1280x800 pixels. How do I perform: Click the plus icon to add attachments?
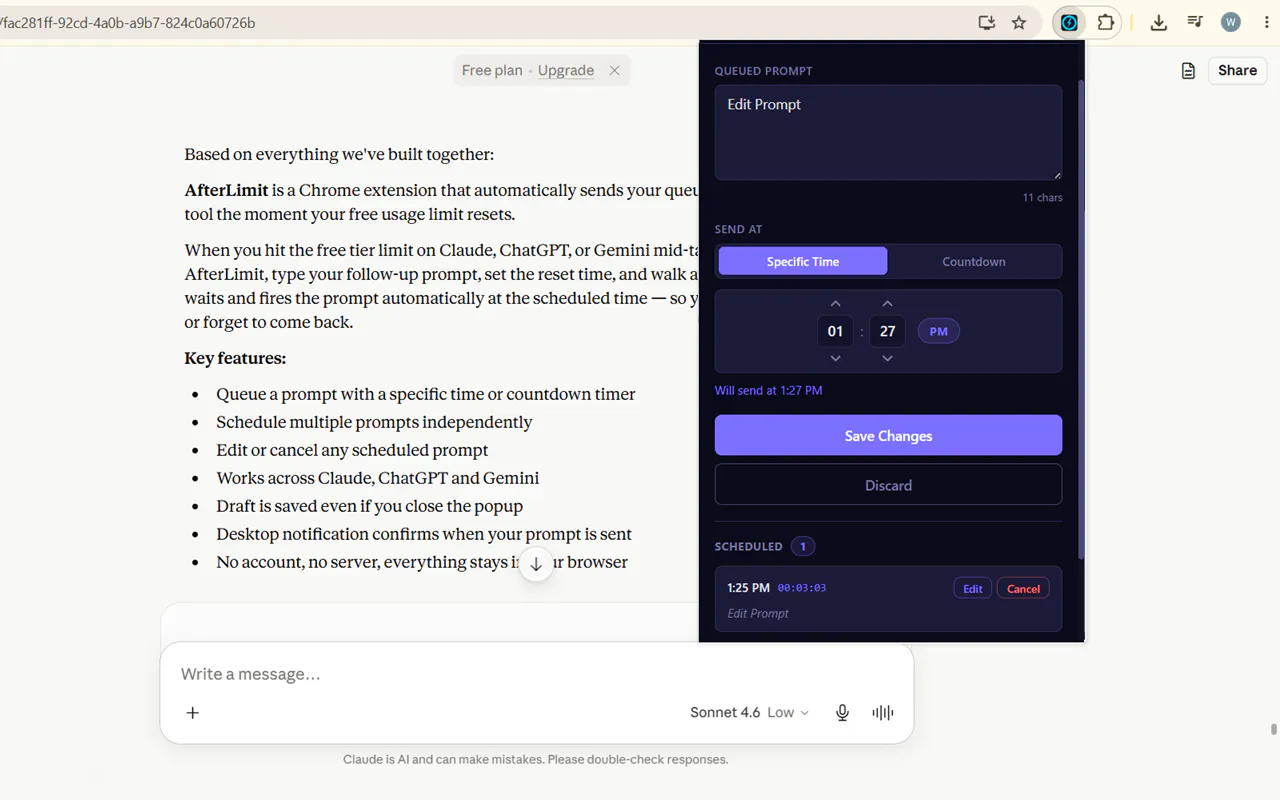pyautogui.click(x=193, y=713)
